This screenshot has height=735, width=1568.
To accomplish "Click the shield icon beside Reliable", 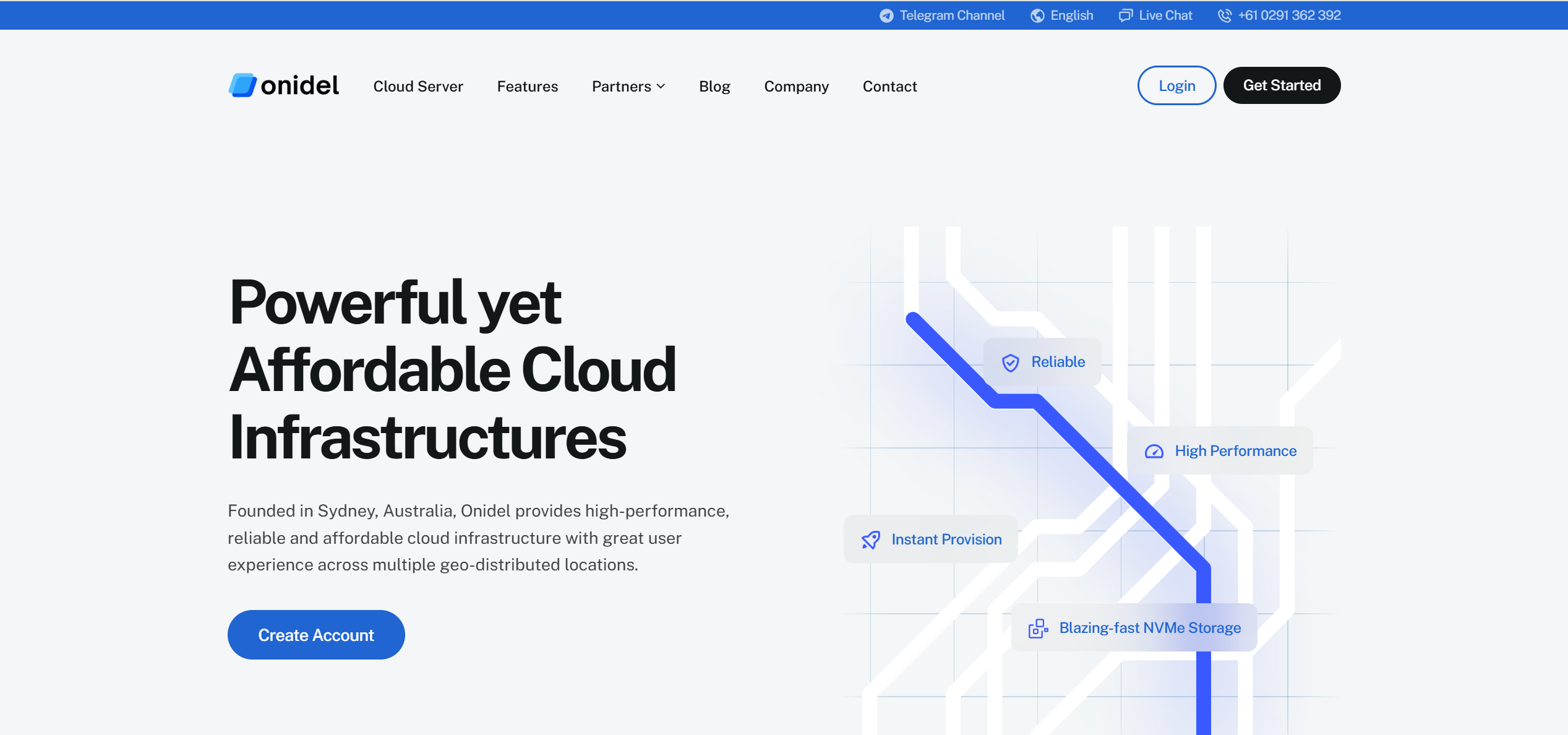I will click(x=1011, y=363).
